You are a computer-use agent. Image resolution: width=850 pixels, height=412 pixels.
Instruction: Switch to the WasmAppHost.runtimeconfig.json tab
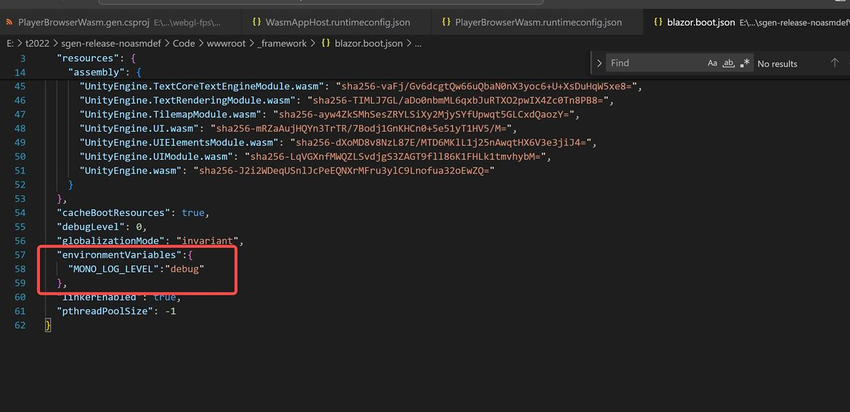338,21
